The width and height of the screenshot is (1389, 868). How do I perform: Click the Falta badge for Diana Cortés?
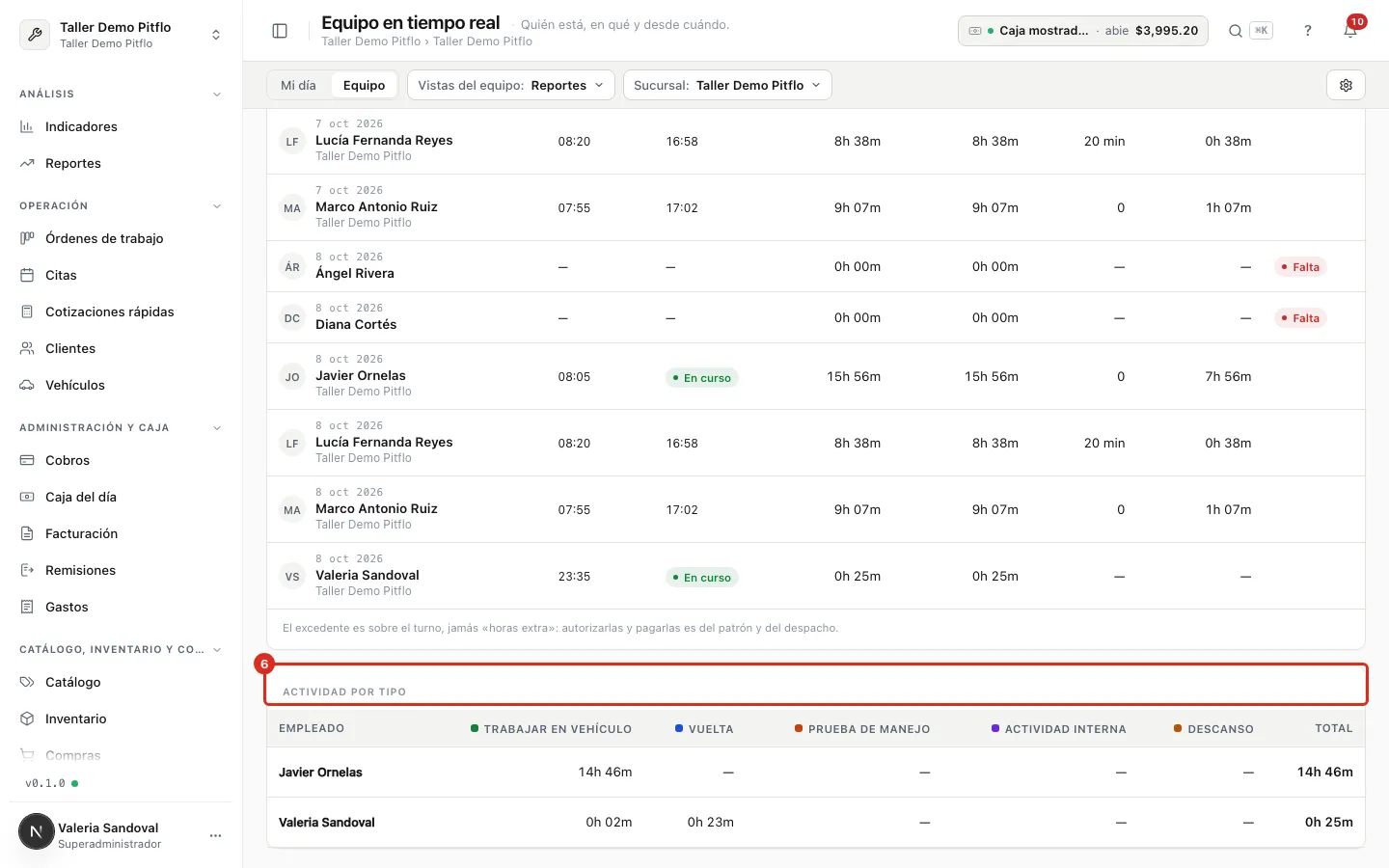[1300, 318]
